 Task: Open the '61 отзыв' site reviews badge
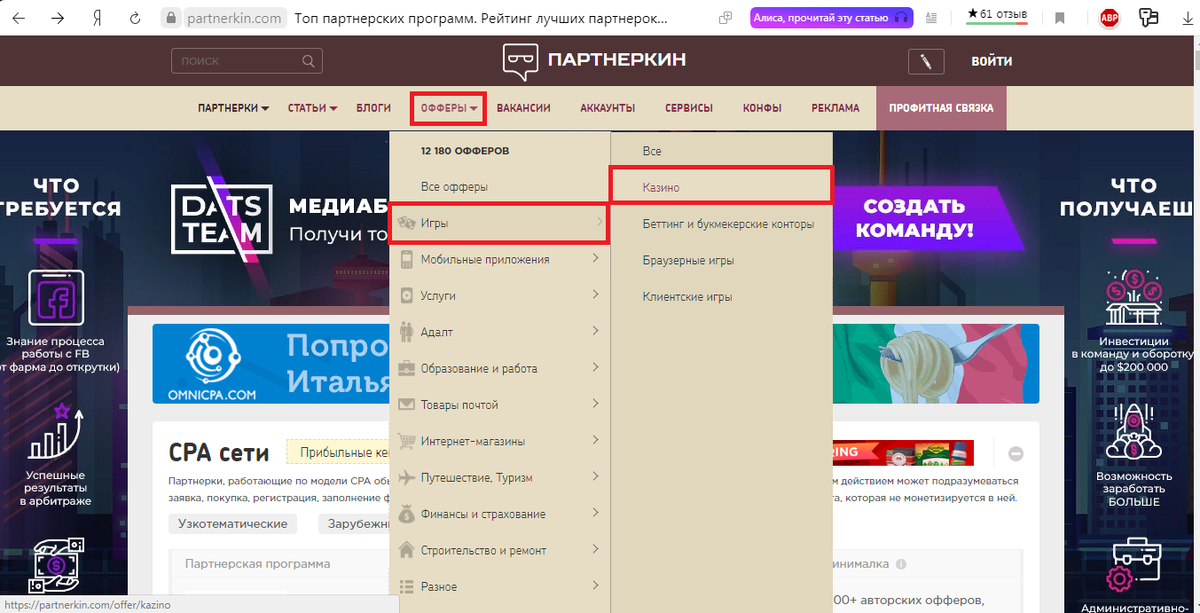[997, 16]
